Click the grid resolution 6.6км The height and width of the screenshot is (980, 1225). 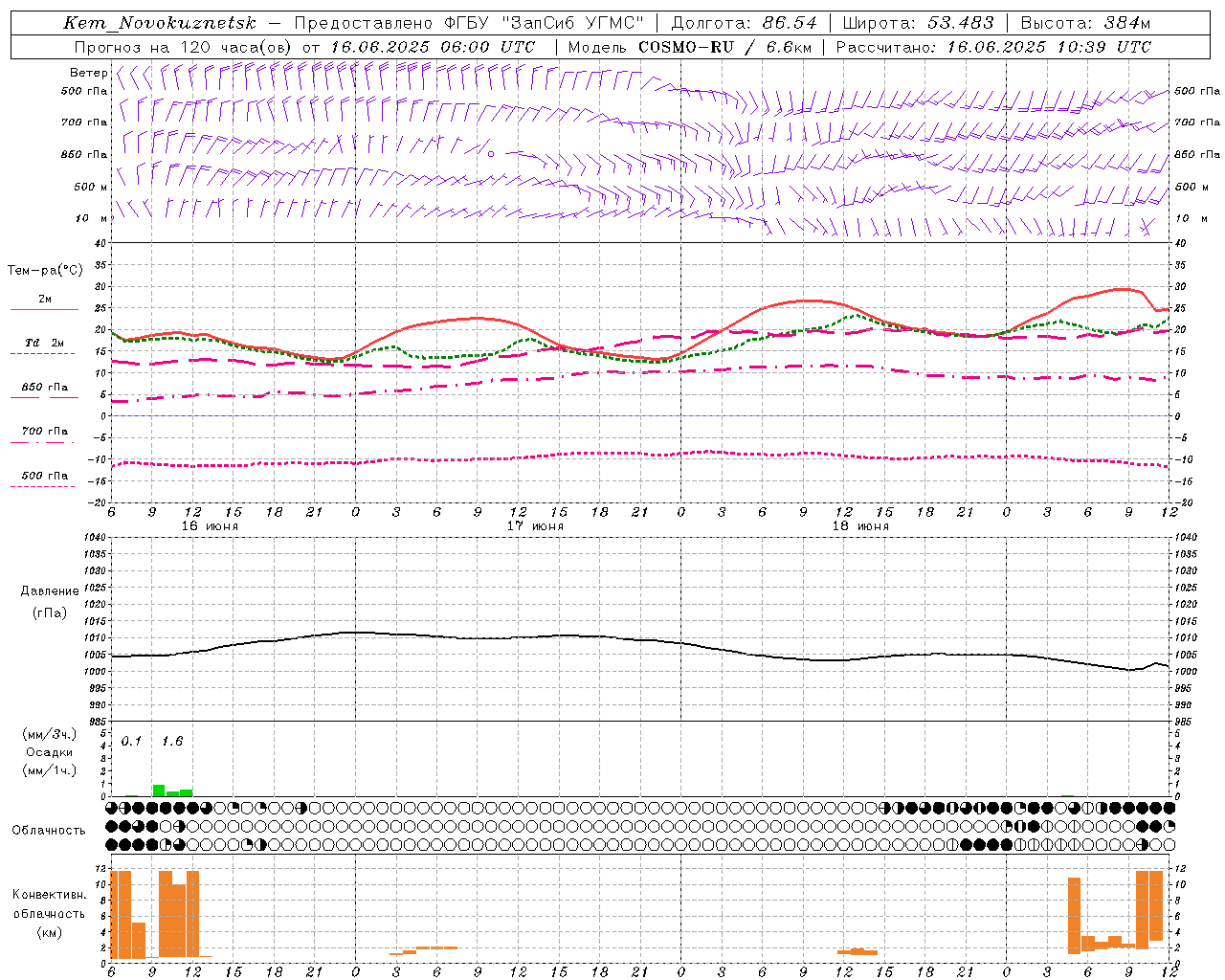coord(791,47)
